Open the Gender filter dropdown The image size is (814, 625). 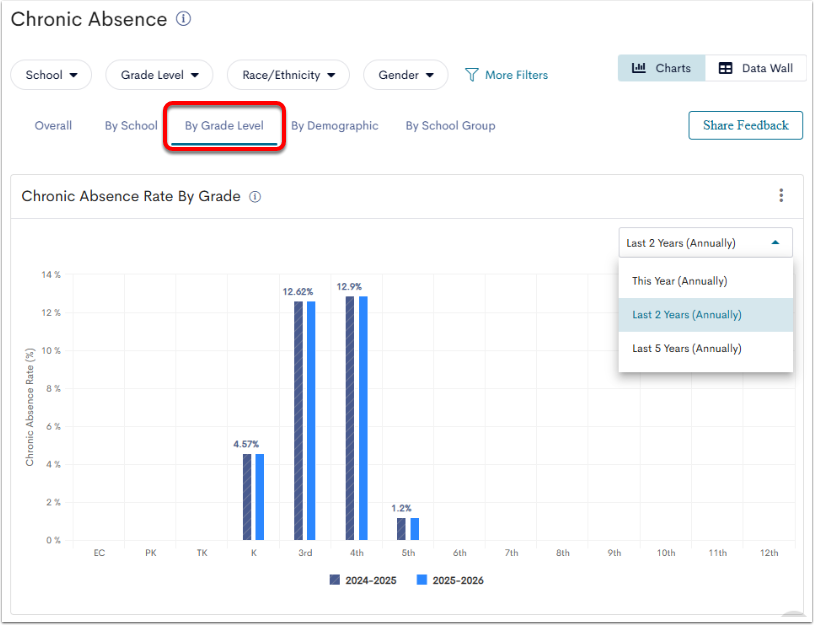click(405, 75)
